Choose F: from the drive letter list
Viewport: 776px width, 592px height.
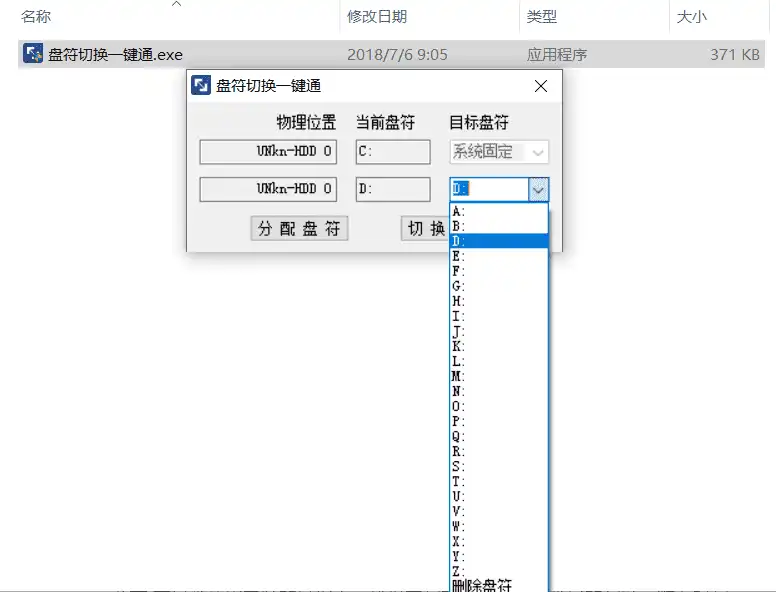tap(499, 271)
